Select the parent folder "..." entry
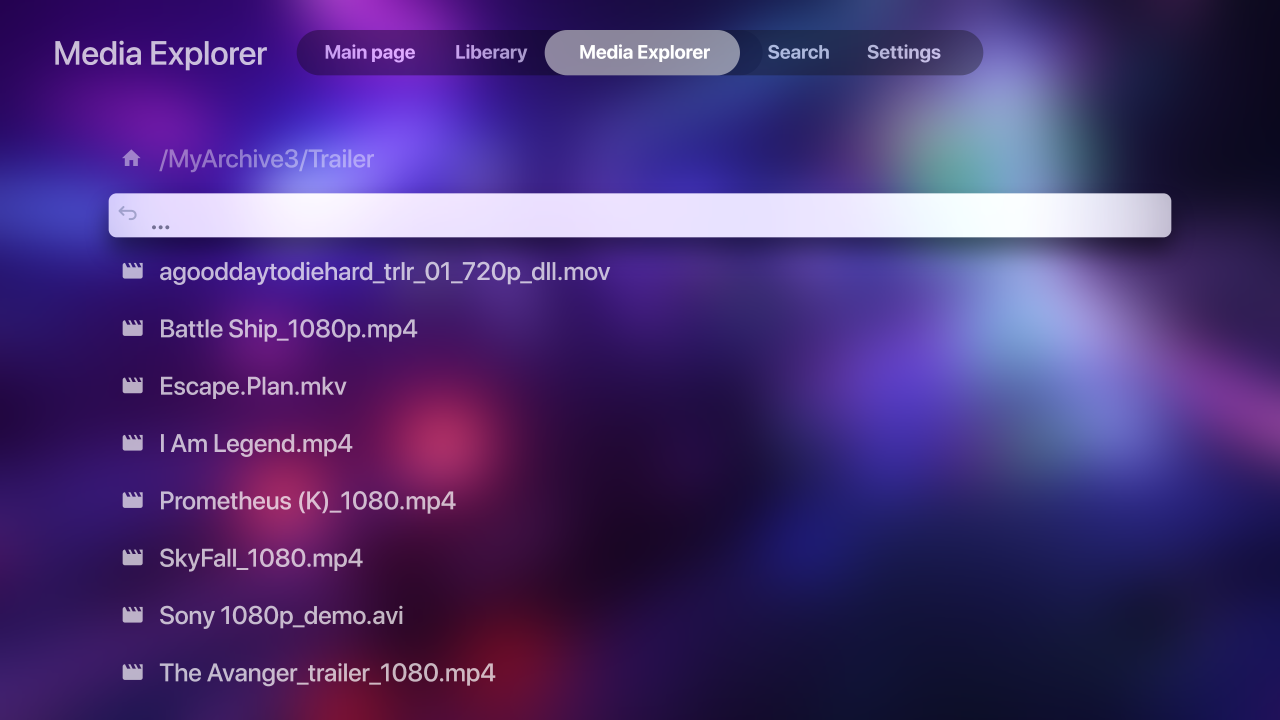The width and height of the screenshot is (1280, 720). [640, 215]
